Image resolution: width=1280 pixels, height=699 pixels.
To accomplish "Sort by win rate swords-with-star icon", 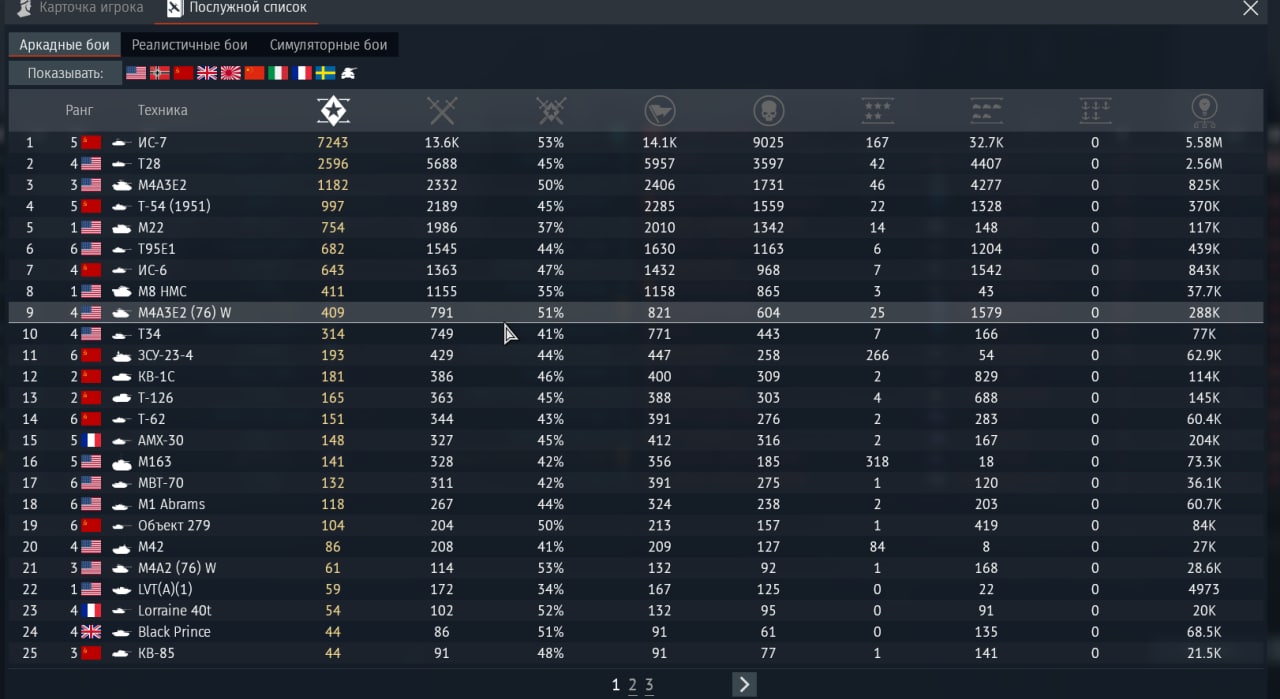I will (551, 110).
